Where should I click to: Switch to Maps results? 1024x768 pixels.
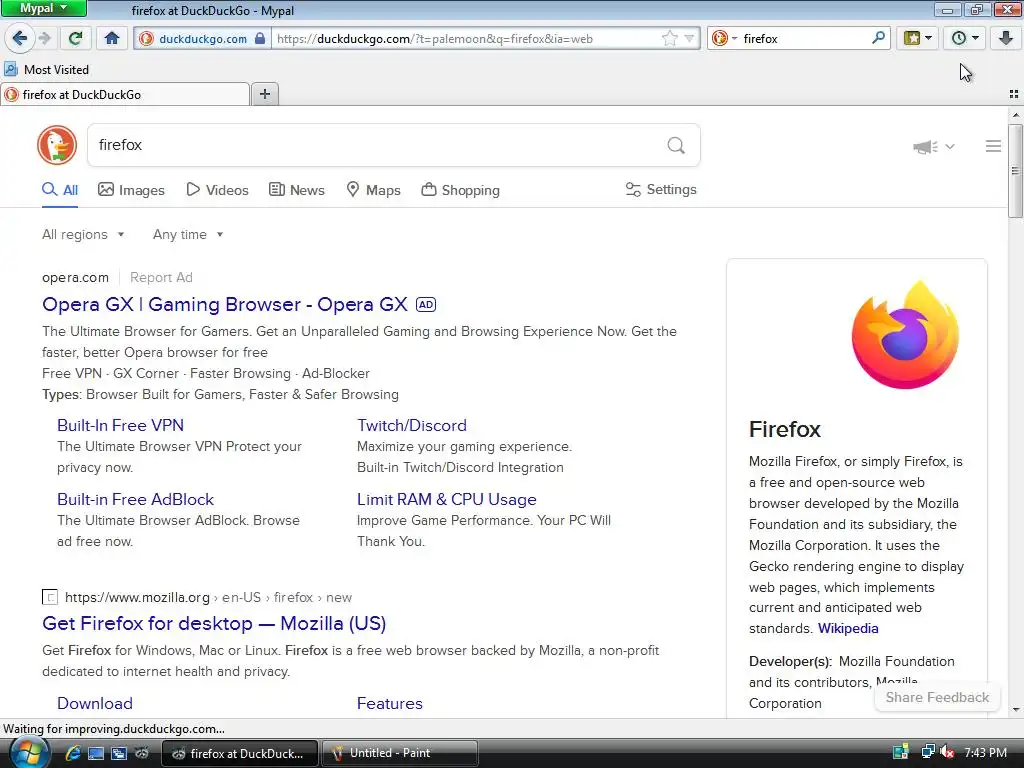click(x=373, y=190)
